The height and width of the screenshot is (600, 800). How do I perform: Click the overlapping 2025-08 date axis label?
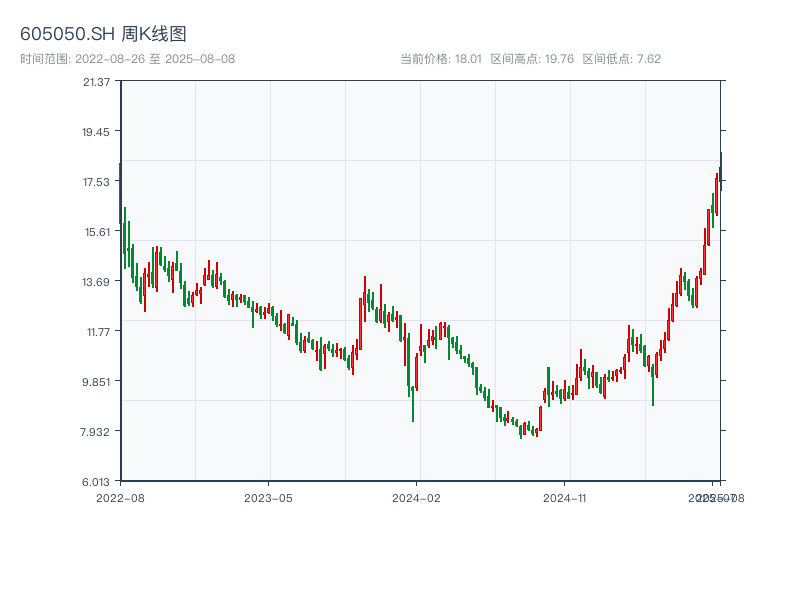coord(722,497)
